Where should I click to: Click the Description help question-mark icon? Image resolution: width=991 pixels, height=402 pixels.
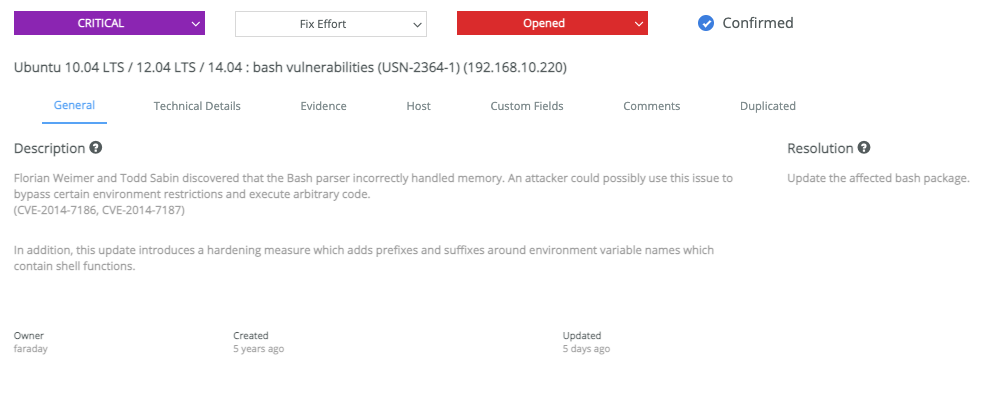(x=96, y=148)
